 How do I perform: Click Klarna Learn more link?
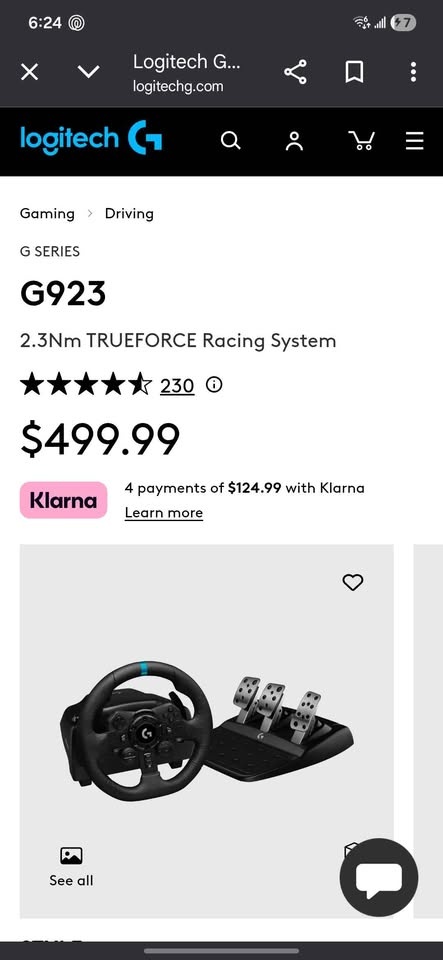163,513
